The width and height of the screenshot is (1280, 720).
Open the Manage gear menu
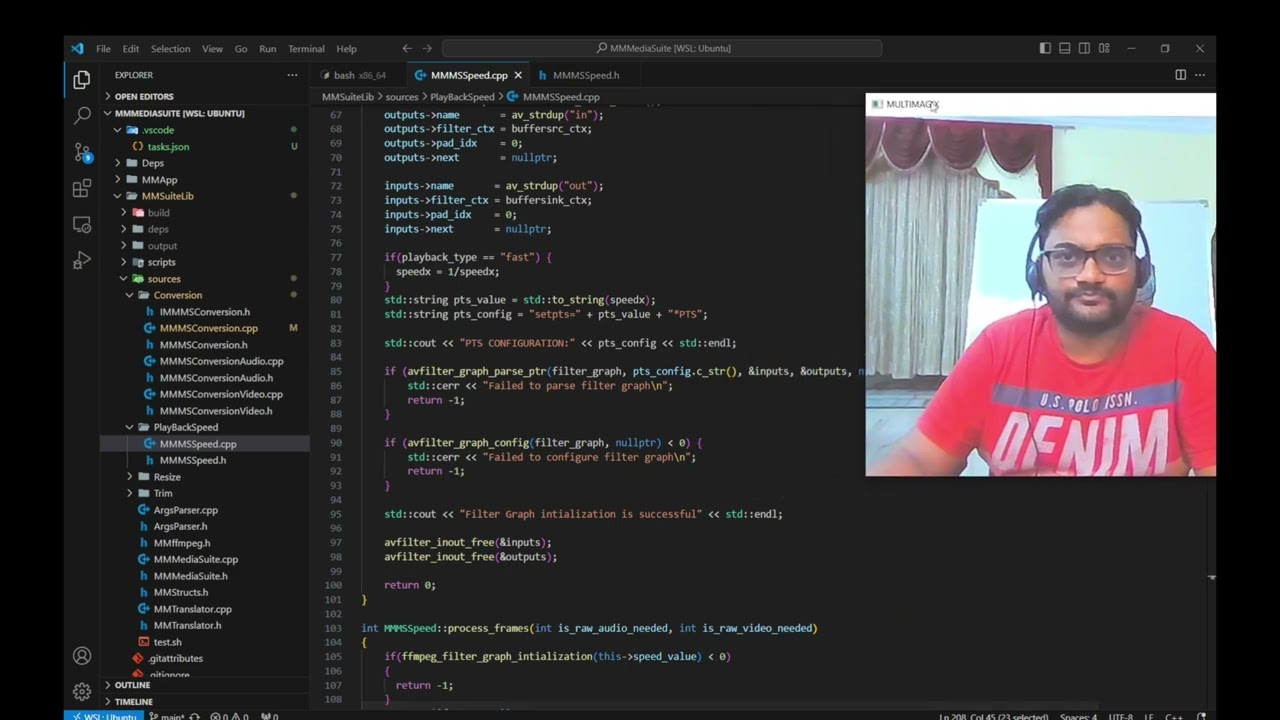click(x=82, y=691)
